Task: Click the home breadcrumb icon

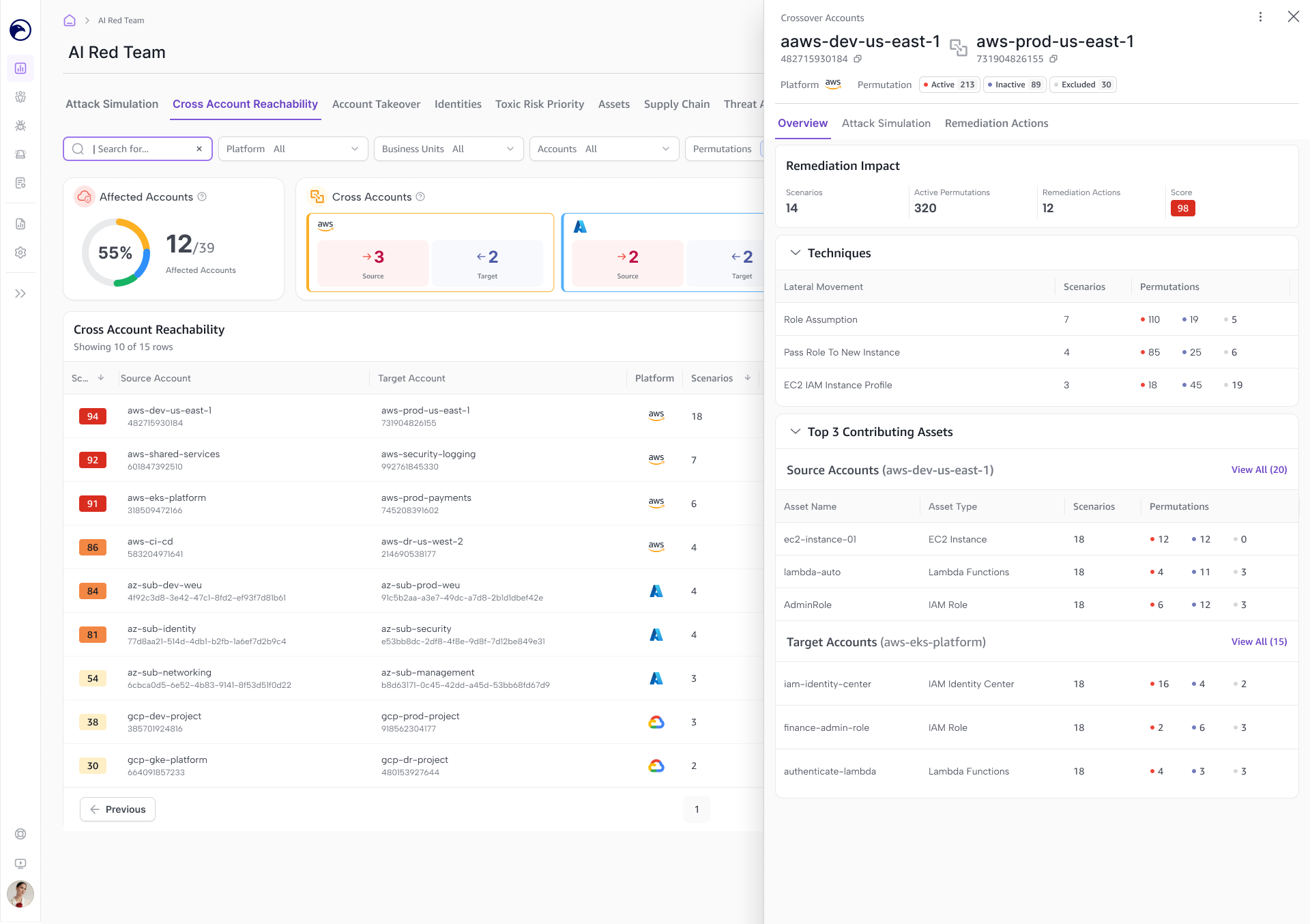Action: pyautogui.click(x=70, y=20)
